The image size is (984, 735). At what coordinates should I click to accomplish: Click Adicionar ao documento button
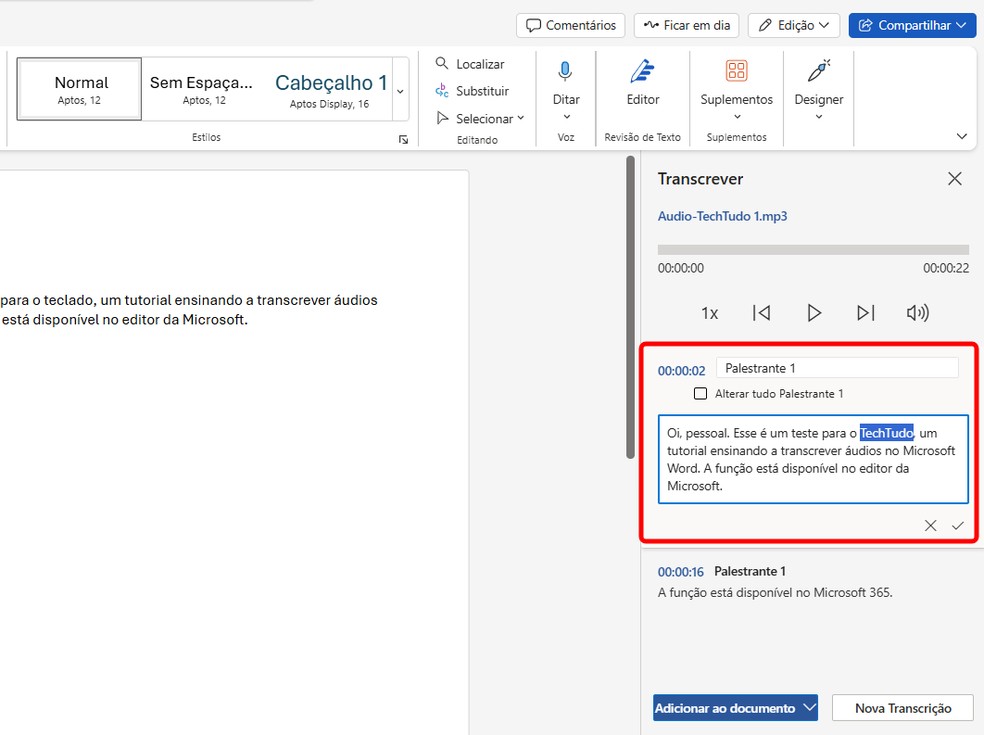(x=726, y=708)
